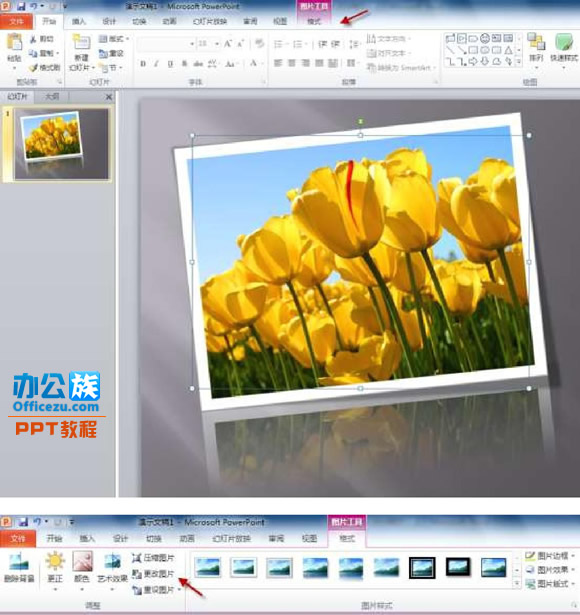Click New Slide (新建幻灯片) icon
This screenshot has width=580, height=615.
click(81, 43)
